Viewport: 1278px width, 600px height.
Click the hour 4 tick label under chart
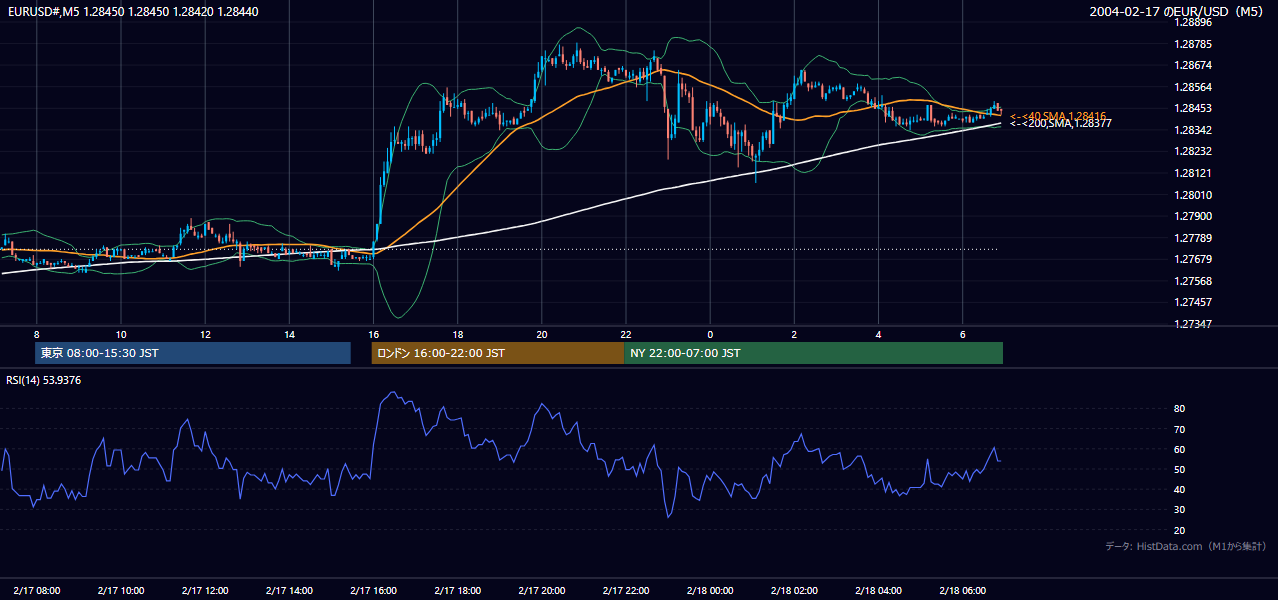coord(878,334)
